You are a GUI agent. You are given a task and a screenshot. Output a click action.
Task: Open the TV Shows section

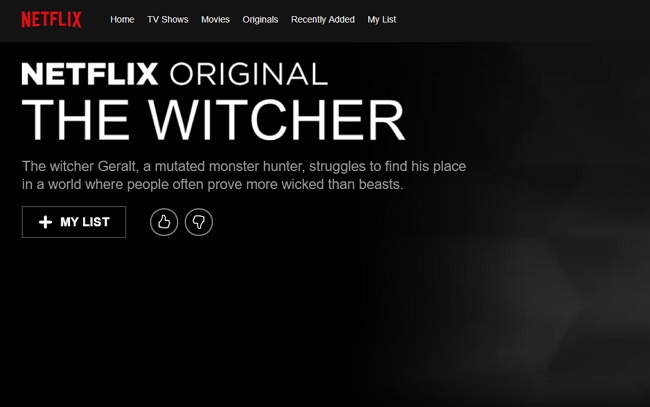coord(168,19)
